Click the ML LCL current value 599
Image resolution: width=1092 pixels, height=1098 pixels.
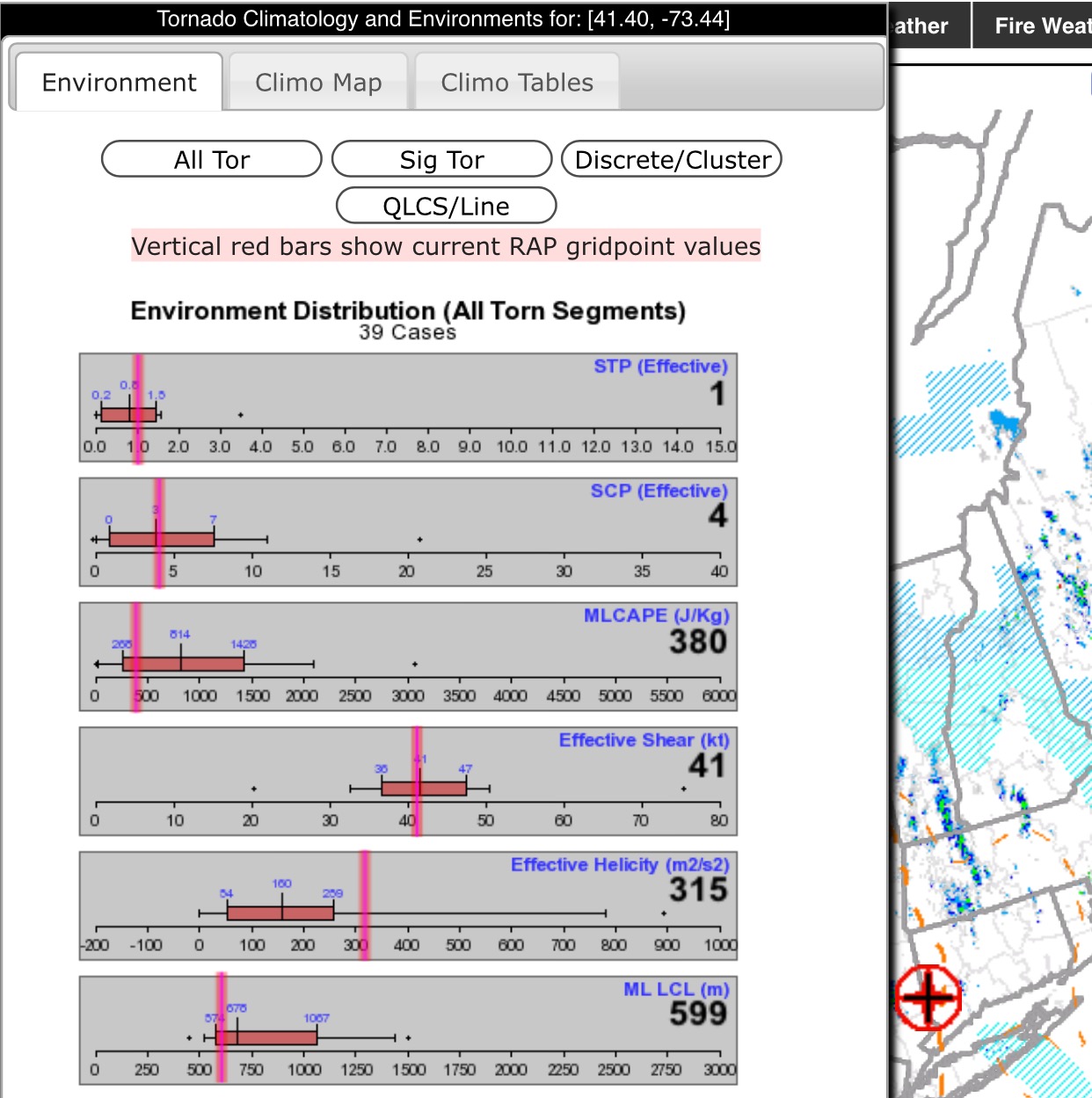coord(699,1014)
